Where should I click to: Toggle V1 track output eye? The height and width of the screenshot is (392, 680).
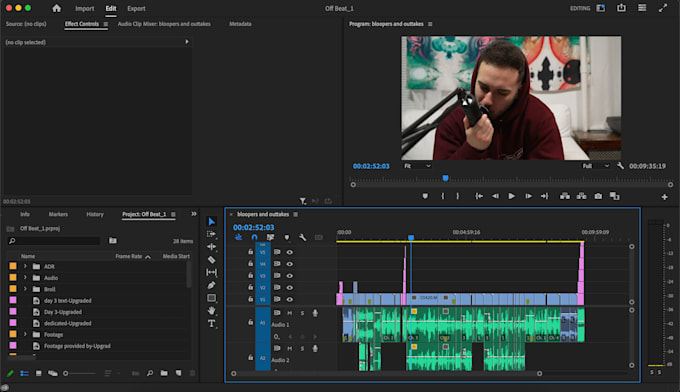(290, 299)
